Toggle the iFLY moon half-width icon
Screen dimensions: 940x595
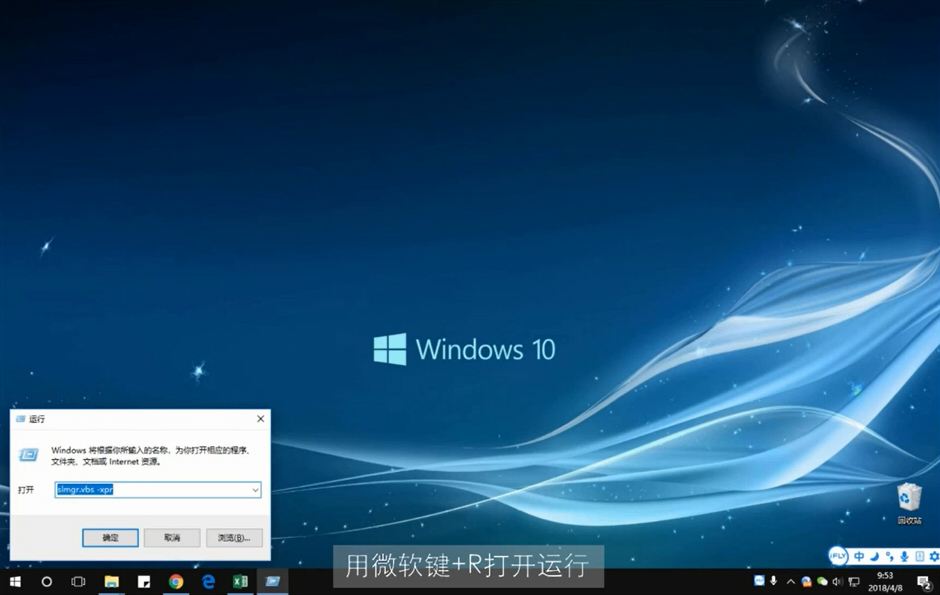pyautogui.click(x=875, y=557)
